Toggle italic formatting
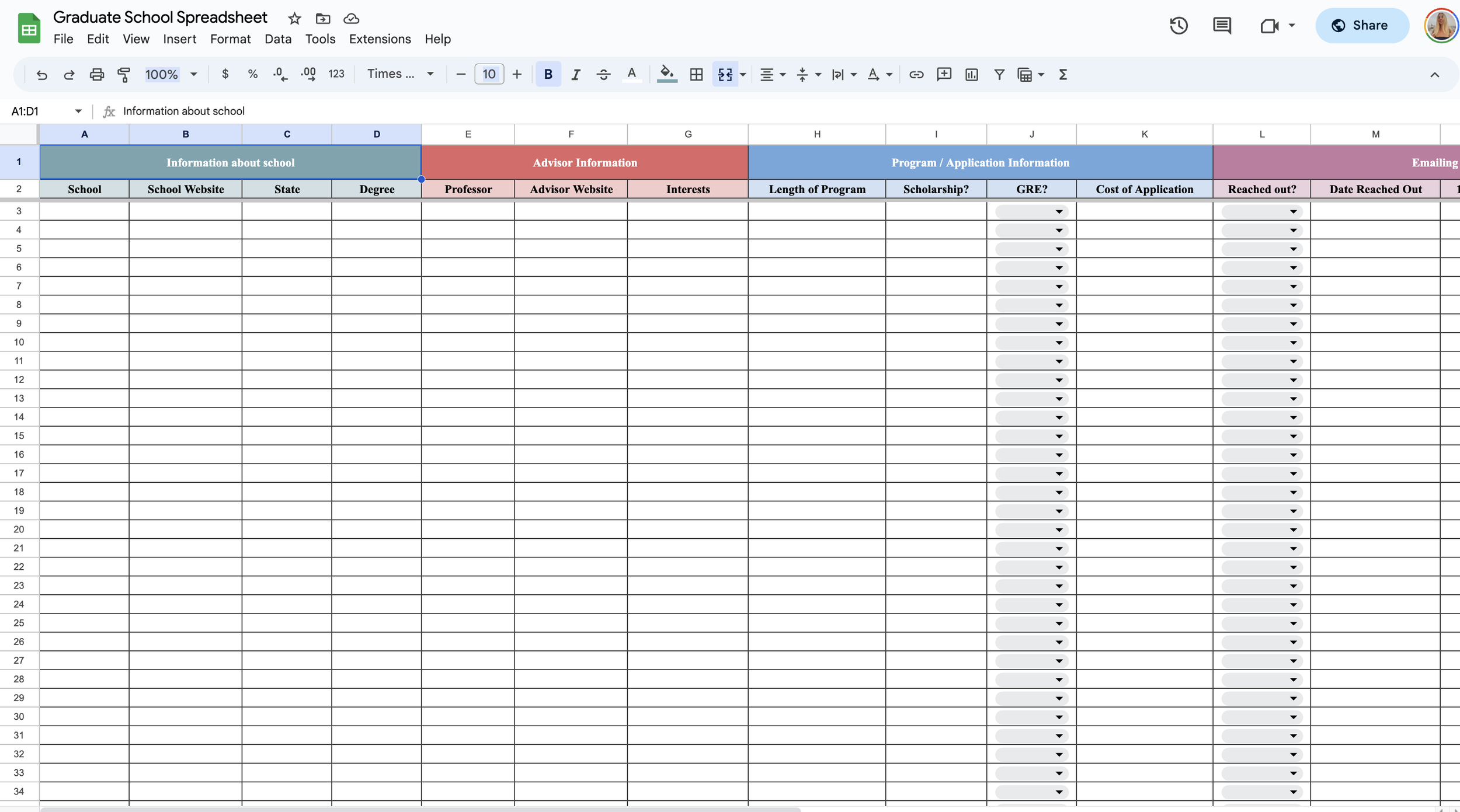 (576, 74)
